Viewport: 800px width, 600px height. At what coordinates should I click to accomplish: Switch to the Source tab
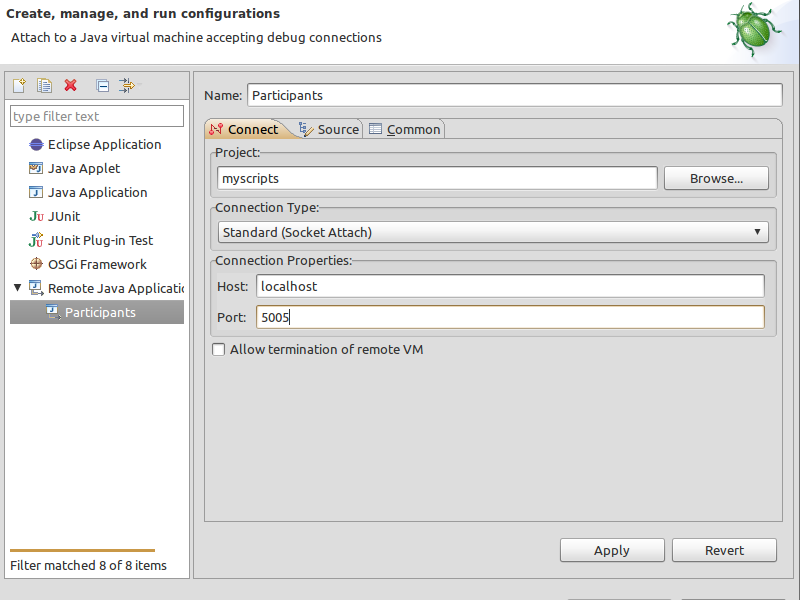329,130
